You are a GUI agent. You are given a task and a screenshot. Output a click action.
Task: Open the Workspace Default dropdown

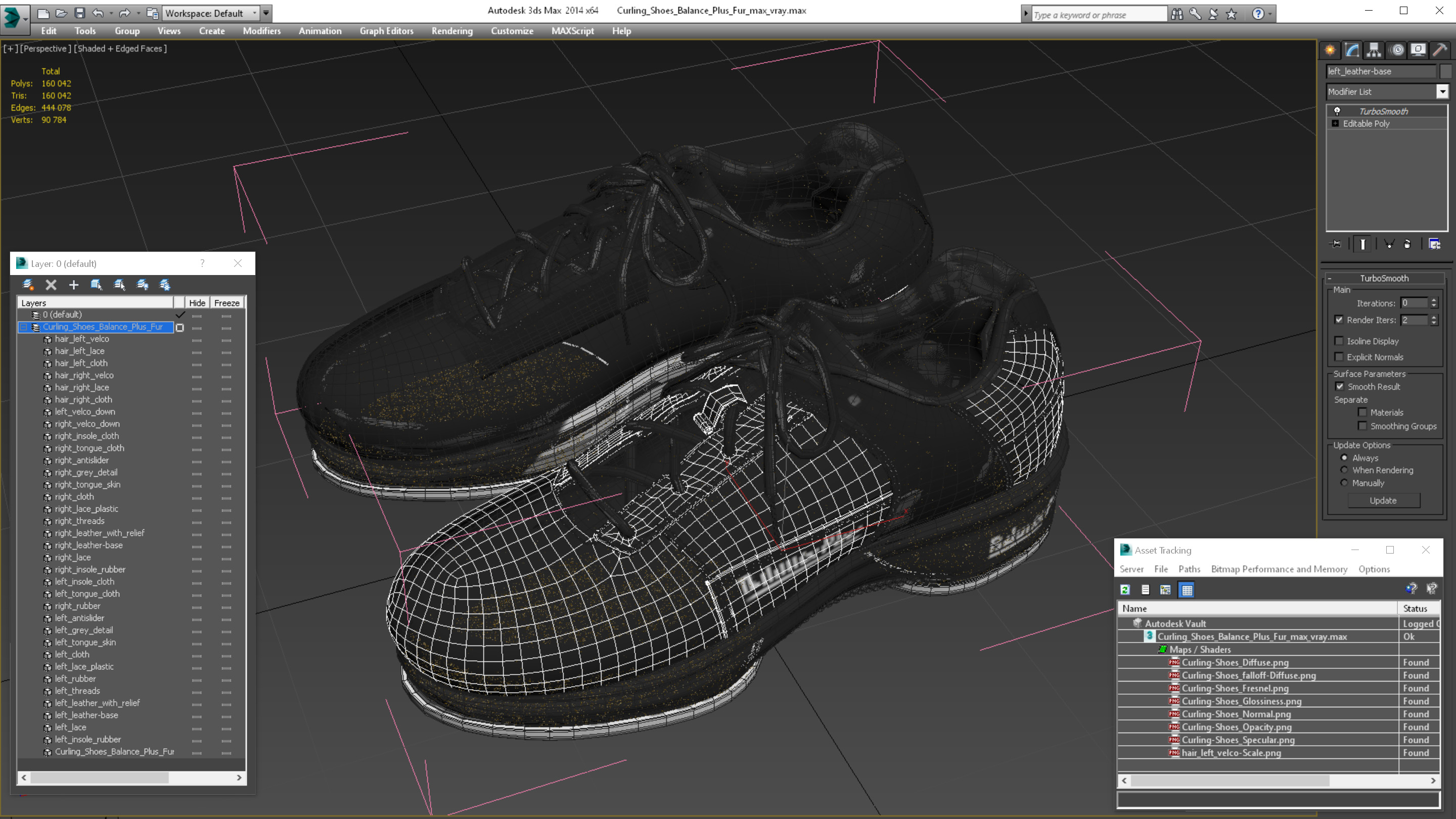[255, 13]
